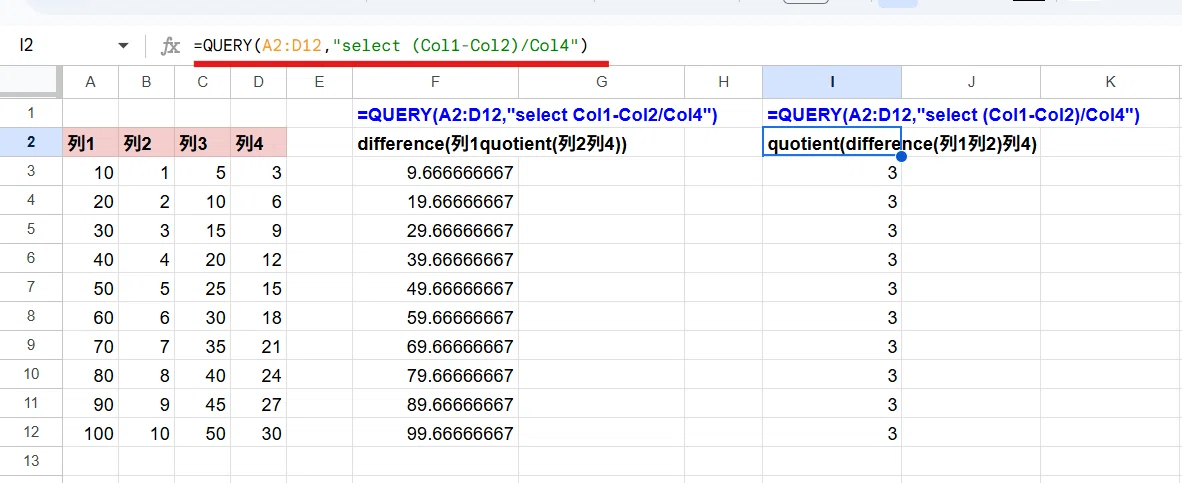Click cell D8 with value 18

click(259, 317)
